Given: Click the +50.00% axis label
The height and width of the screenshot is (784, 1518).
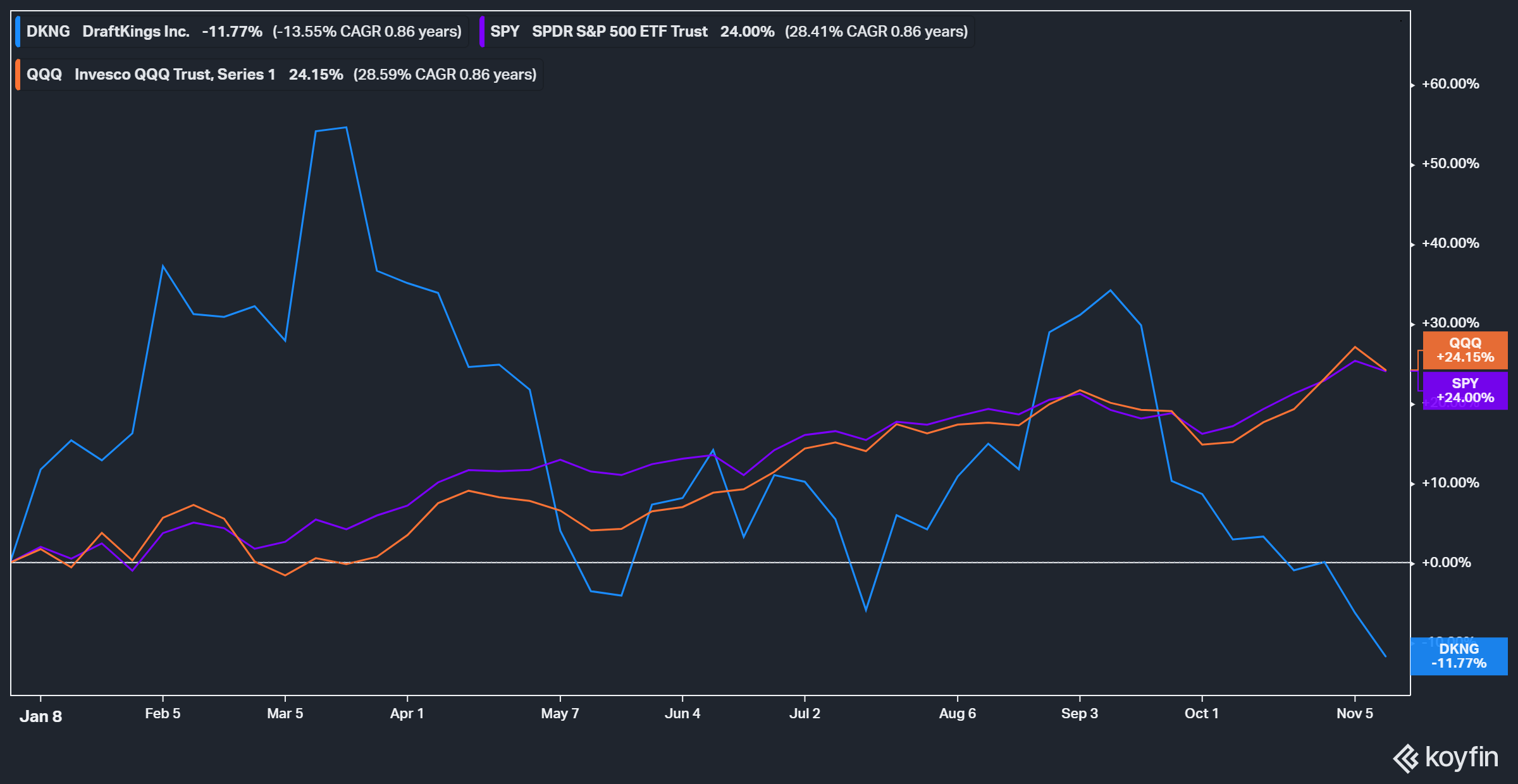Looking at the screenshot, I should coord(1450,164).
